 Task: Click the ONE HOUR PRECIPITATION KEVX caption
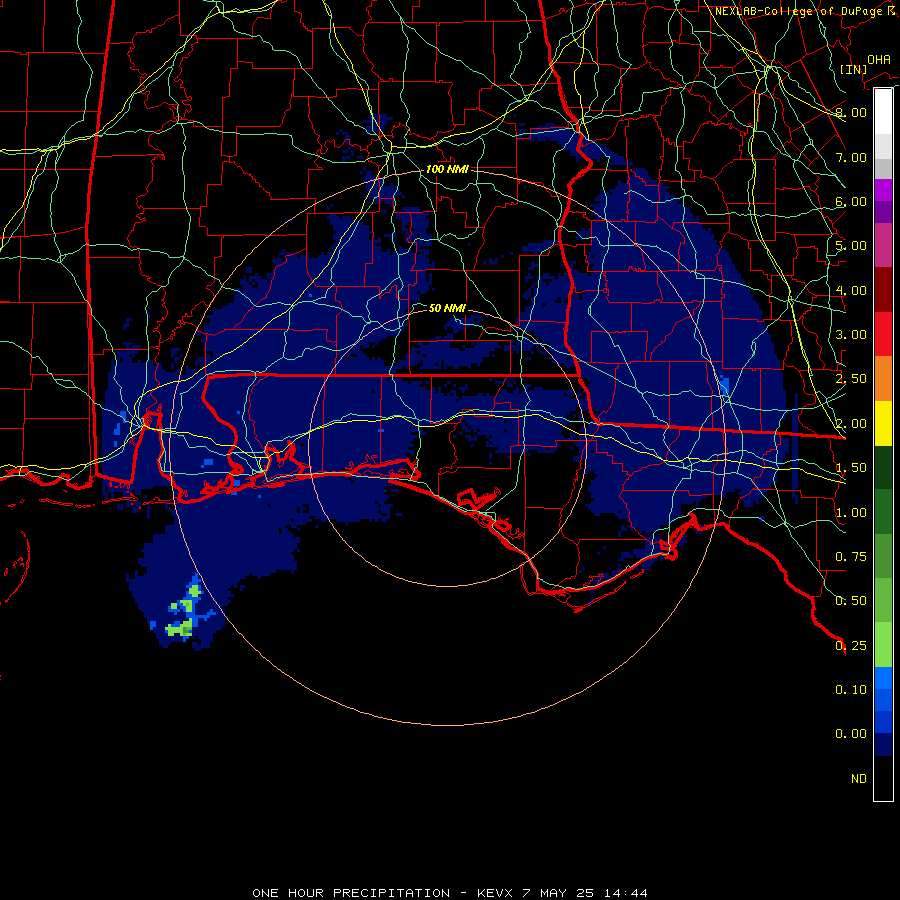(x=450, y=893)
